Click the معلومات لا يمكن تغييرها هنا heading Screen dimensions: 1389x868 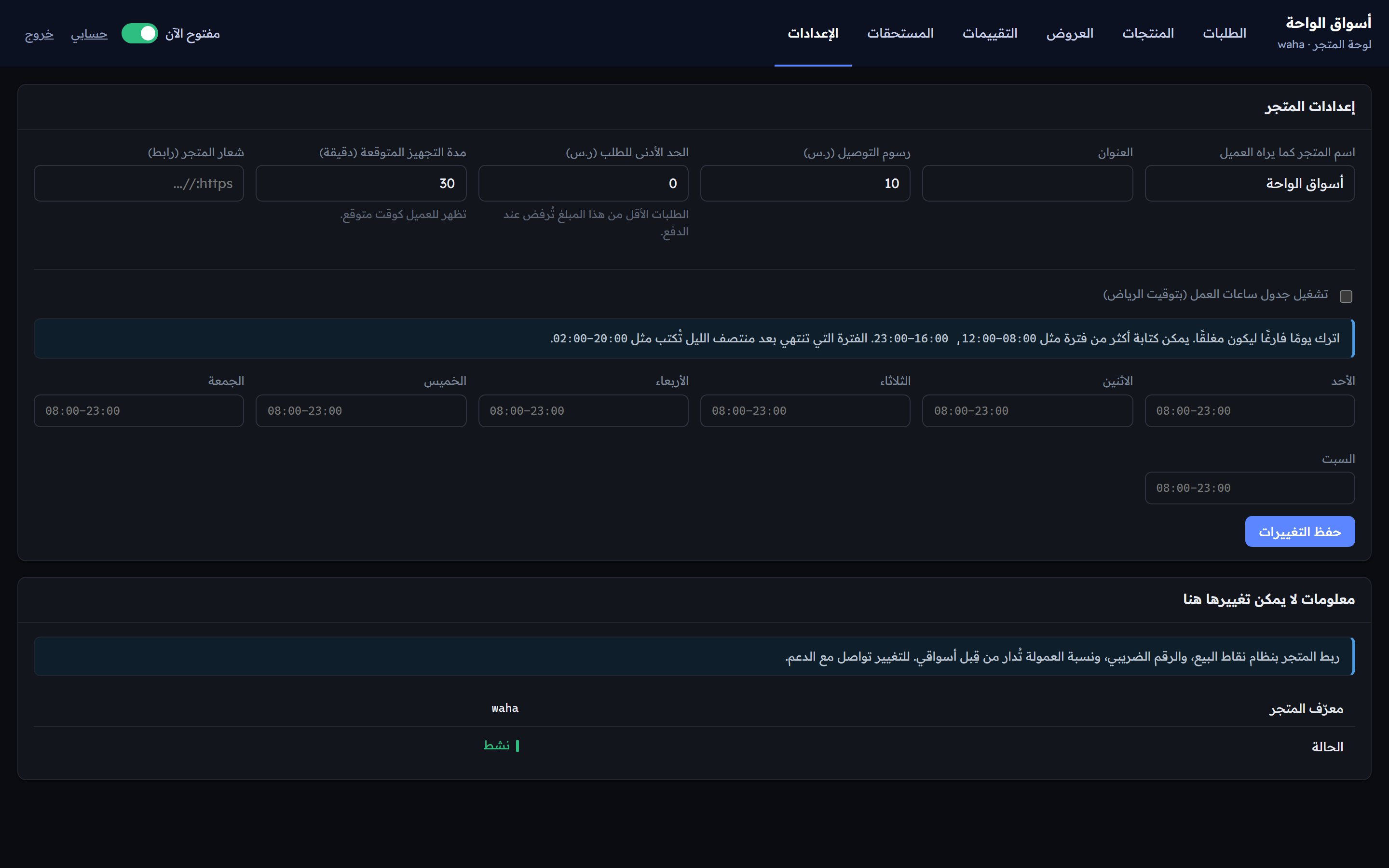[x=1268, y=599]
